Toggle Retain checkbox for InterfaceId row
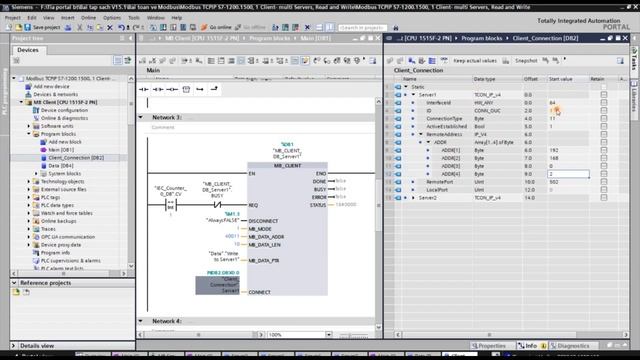This screenshot has height=360, width=640. 604,102
